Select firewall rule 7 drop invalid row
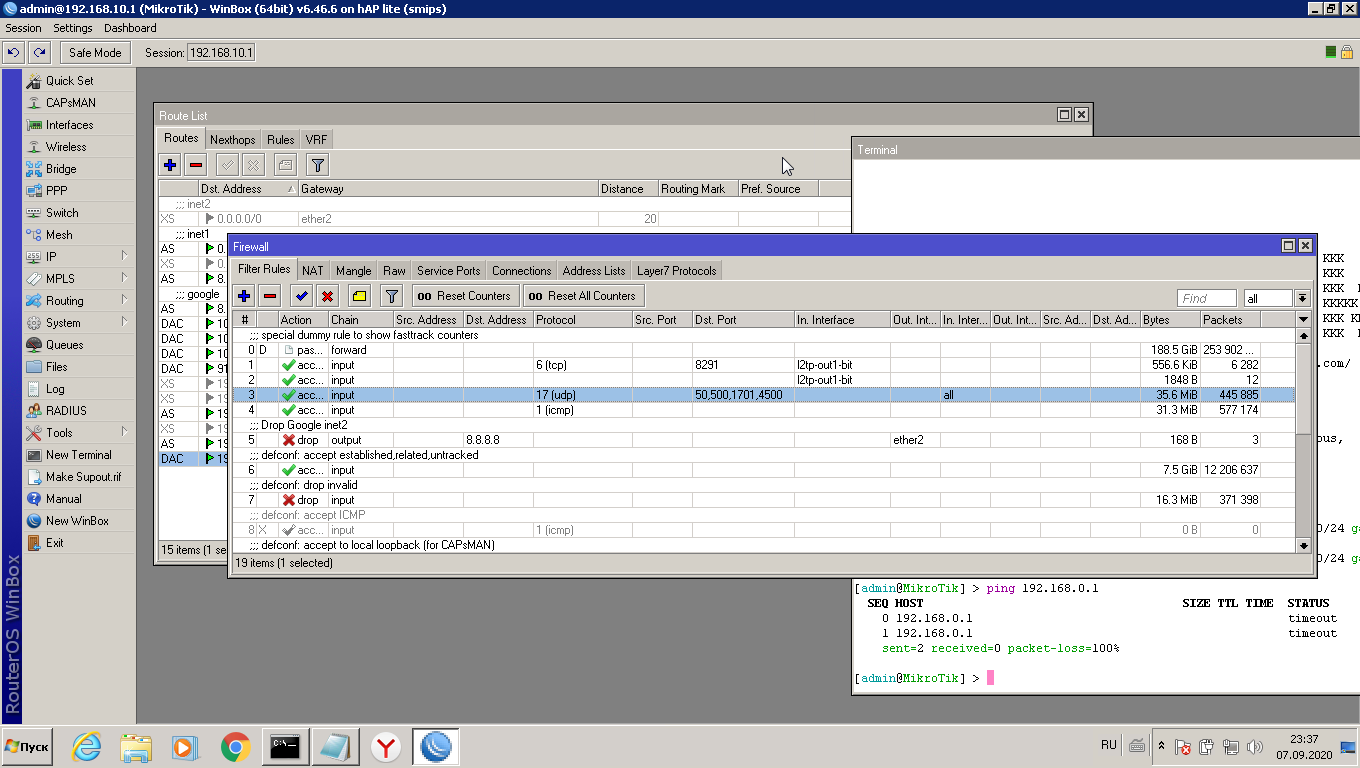Screen dimensions: 1360x768 click(764, 500)
